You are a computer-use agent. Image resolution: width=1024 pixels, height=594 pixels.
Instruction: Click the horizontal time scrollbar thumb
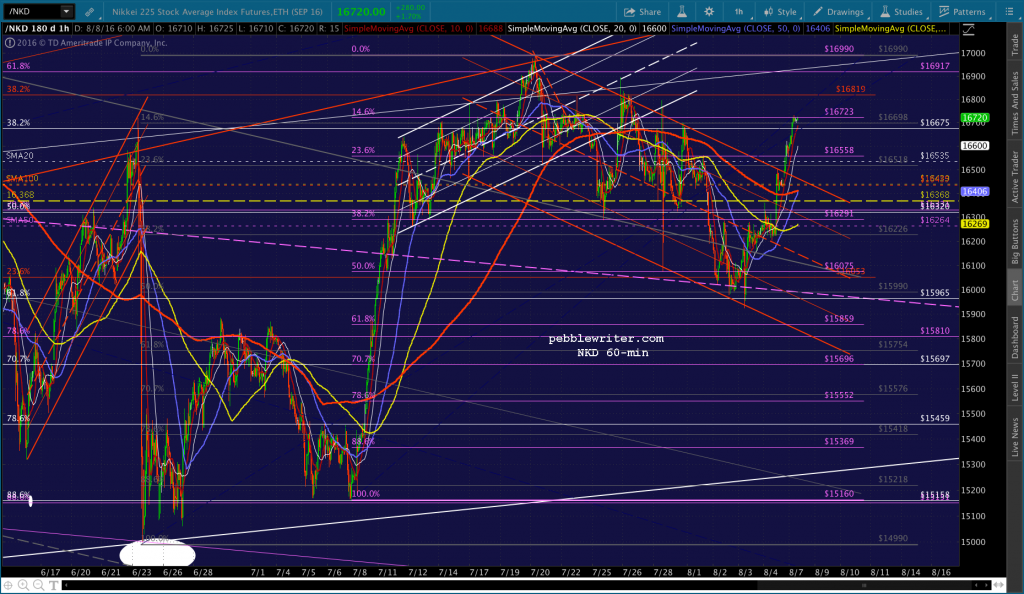(864, 586)
